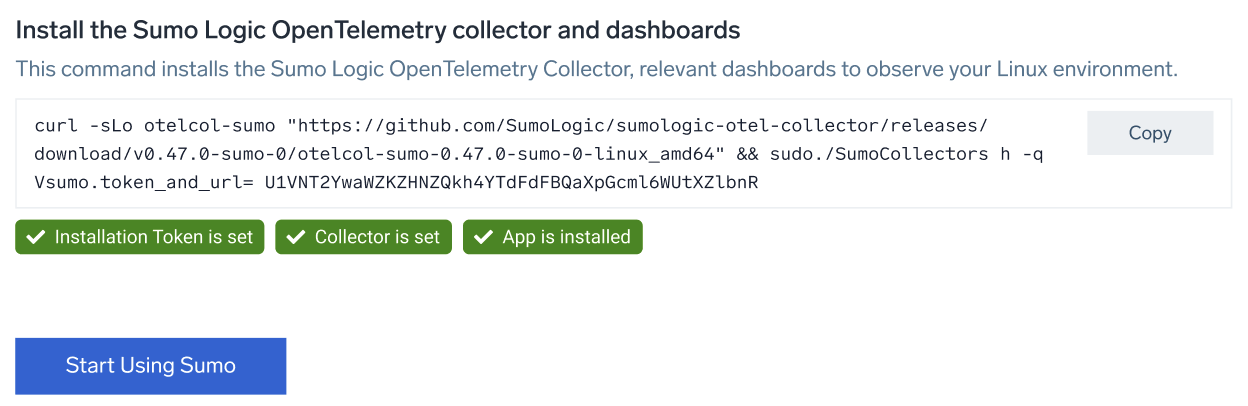Viewport: 1248px width, 406px height.
Task: Click the curl -sLo otelcol-sumo text
Action: pos(156,127)
